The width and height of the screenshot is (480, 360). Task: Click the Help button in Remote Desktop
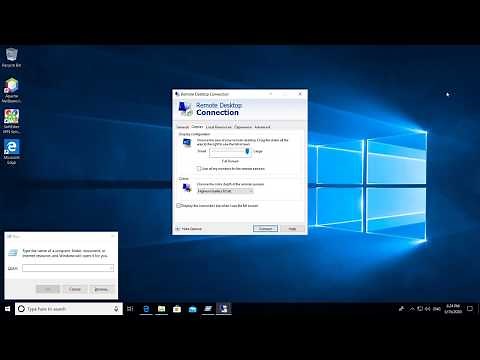click(292, 229)
